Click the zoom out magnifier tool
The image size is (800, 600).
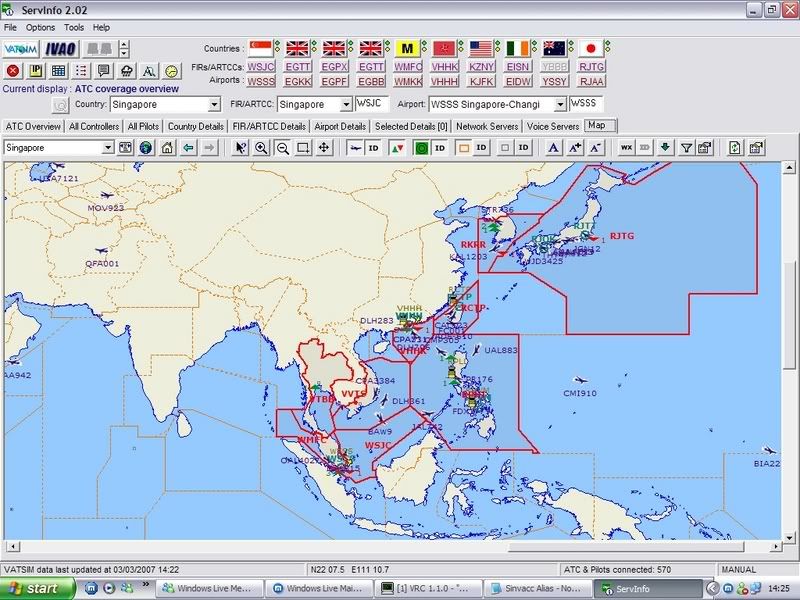coord(282,147)
